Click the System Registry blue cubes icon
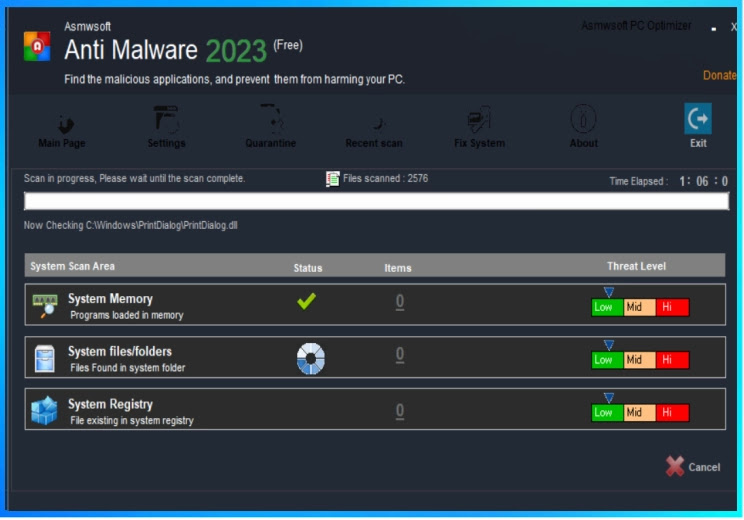Viewport: 744px width, 520px height. 44,410
